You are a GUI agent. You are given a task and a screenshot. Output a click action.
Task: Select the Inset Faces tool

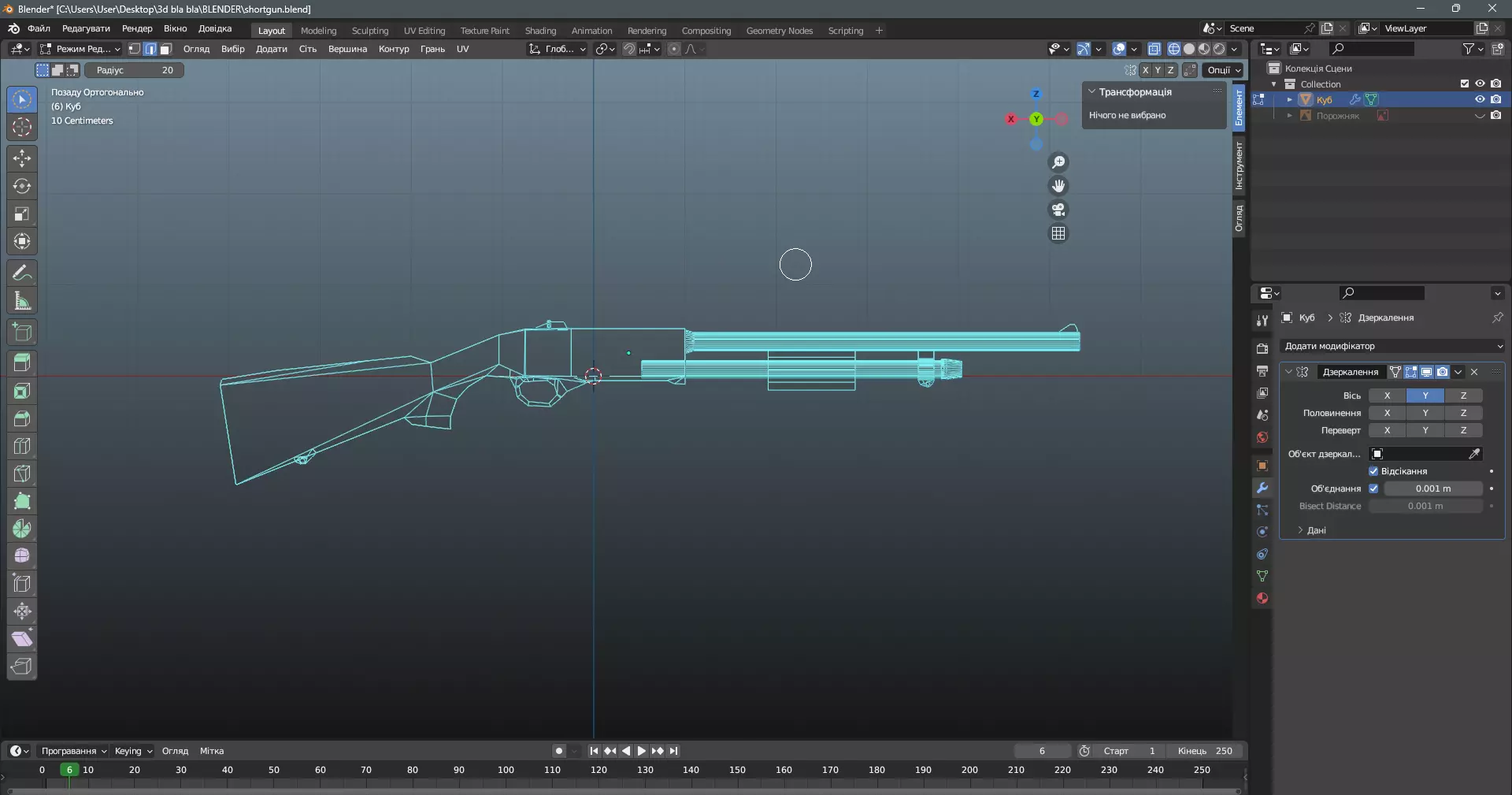[x=22, y=391]
